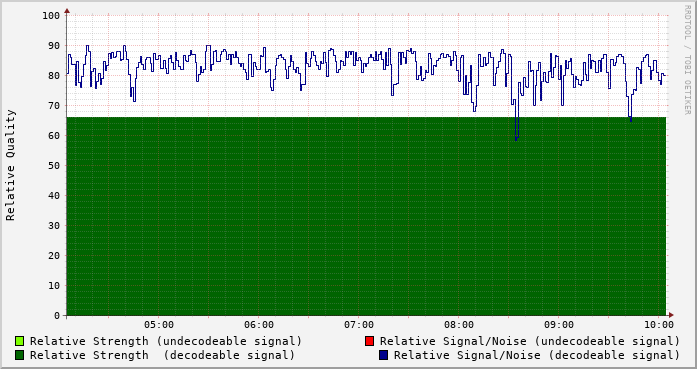Image resolution: width=697 pixels, height=369 pixels.
Task: Click the Relative Strength (undecodeable signal) legend text
Action: coord(166,341)
